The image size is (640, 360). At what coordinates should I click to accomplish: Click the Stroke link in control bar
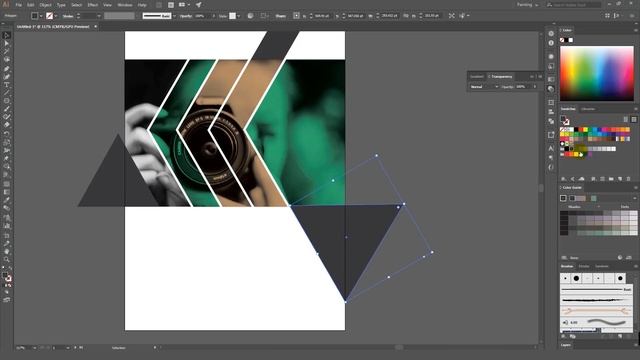(x=68, y=16)
